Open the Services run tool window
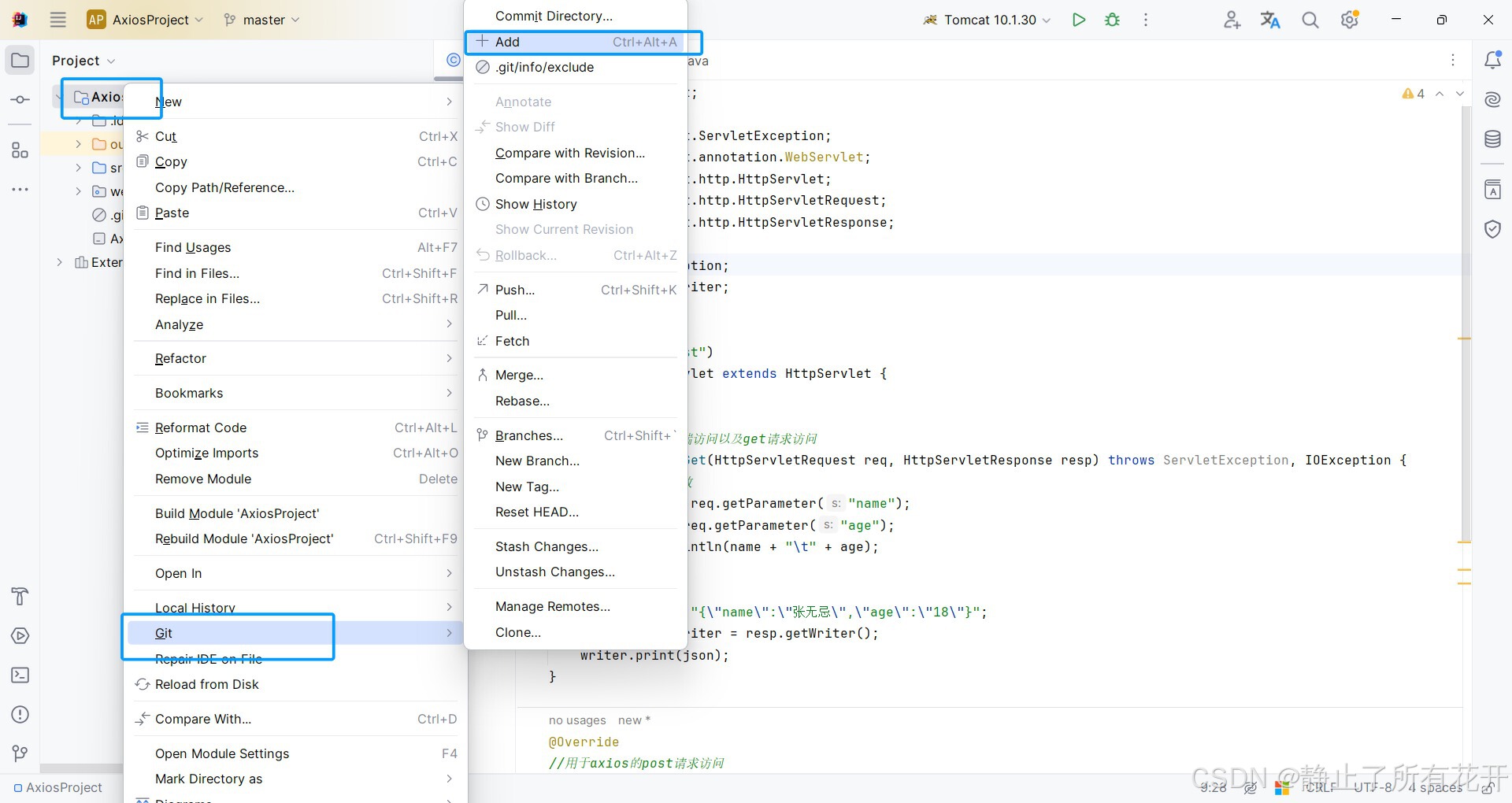 (x=20, y=635)
